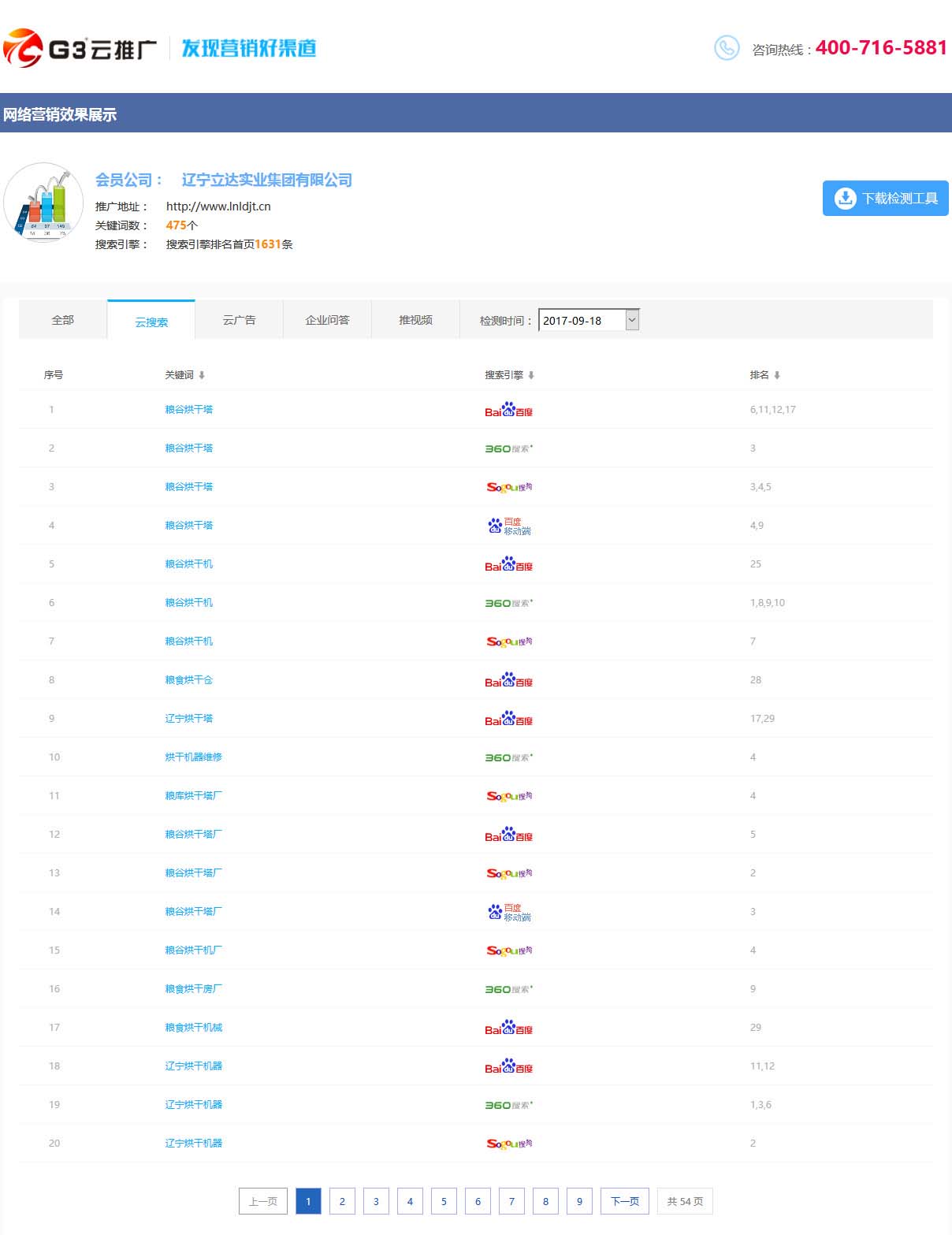Image resolution: width=952 pixels, height=1235 pixels.
Task: Go to page 5 in pagination
Action: tap(444, 1201)
